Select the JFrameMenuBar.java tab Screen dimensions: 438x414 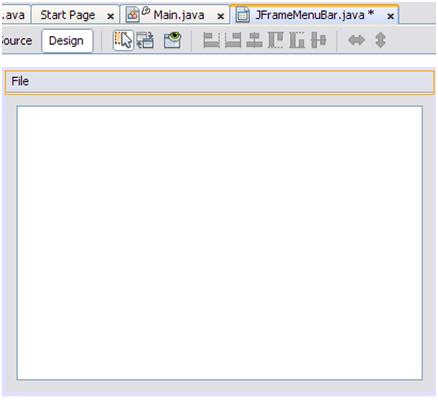click(314, 15)
